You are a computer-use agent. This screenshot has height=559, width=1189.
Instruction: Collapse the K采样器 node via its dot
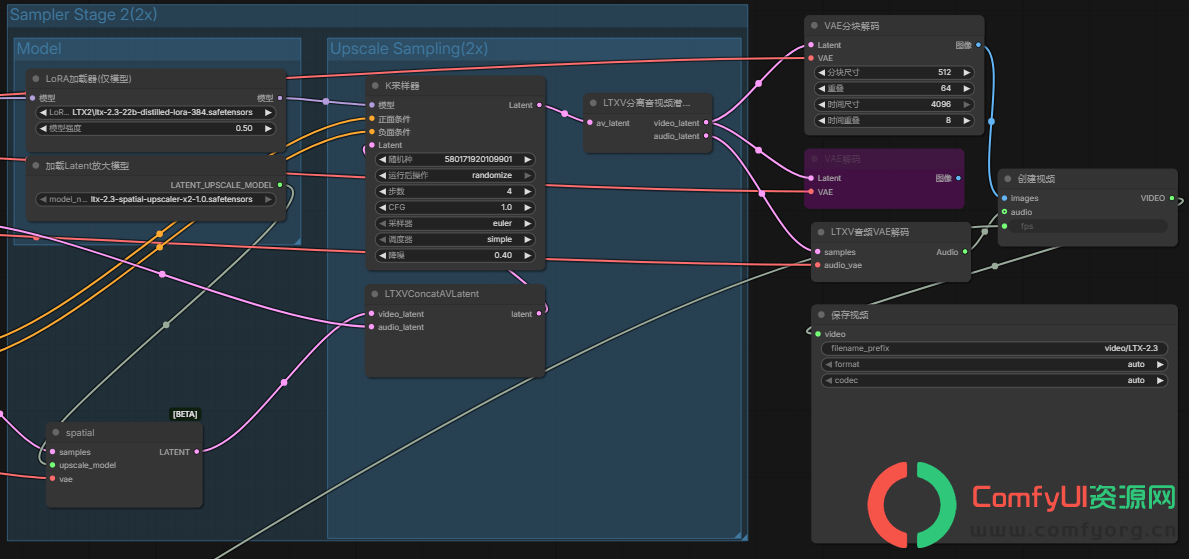point(375,86)
